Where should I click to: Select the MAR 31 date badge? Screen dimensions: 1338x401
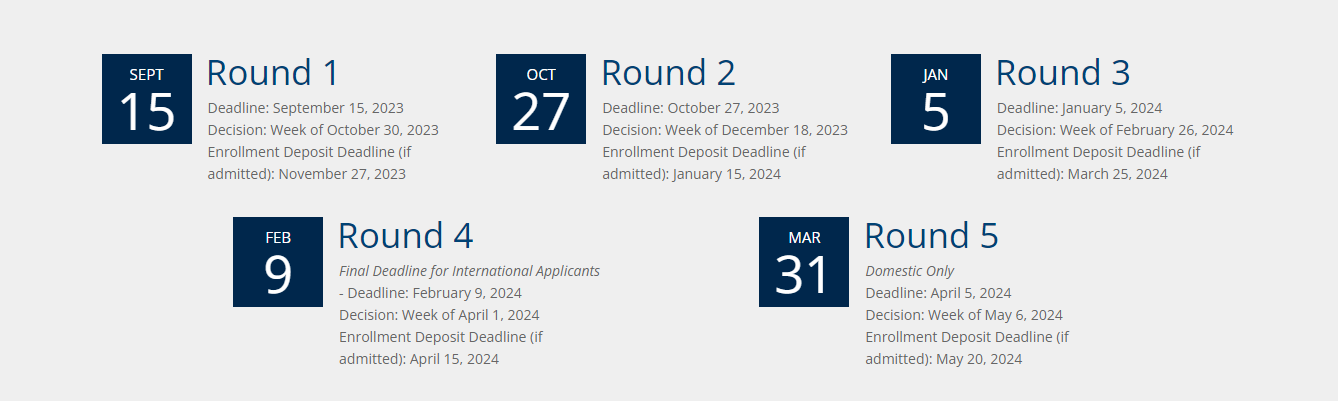(x=804, y=262)
